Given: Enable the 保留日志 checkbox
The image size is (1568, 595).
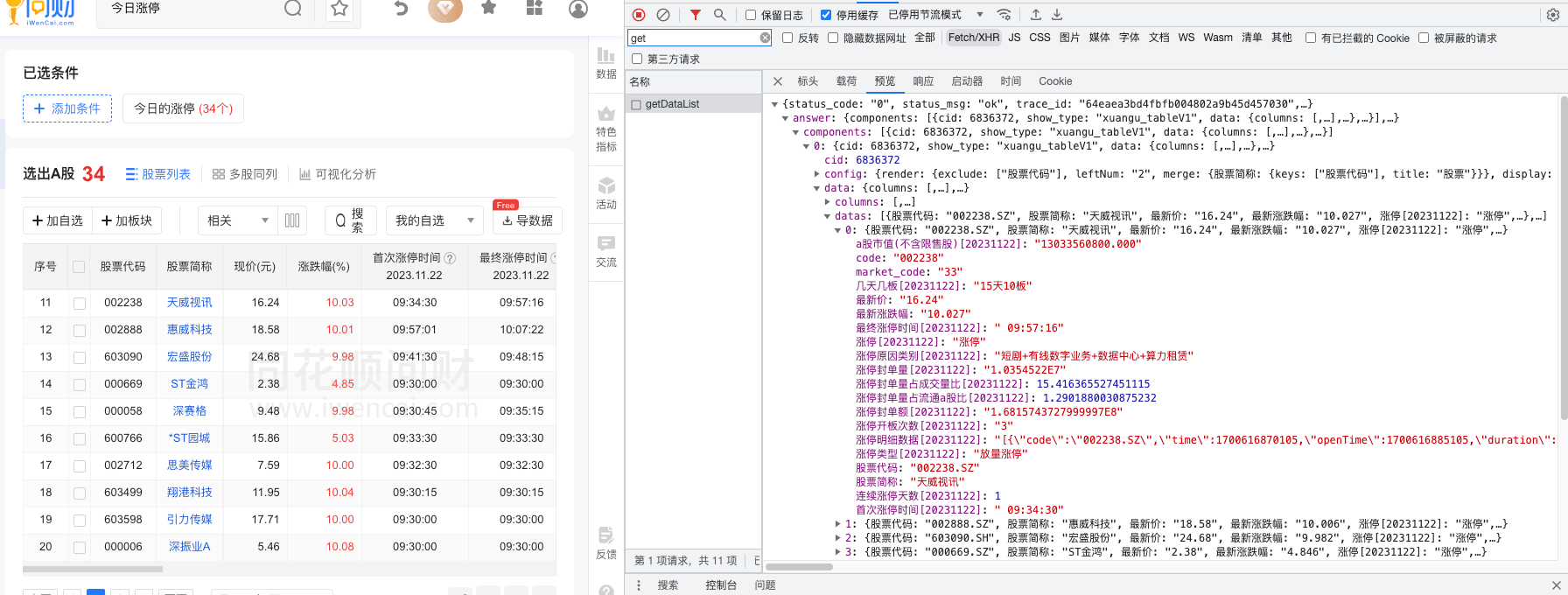Looking at the screenshot, I should coord(751,15).
